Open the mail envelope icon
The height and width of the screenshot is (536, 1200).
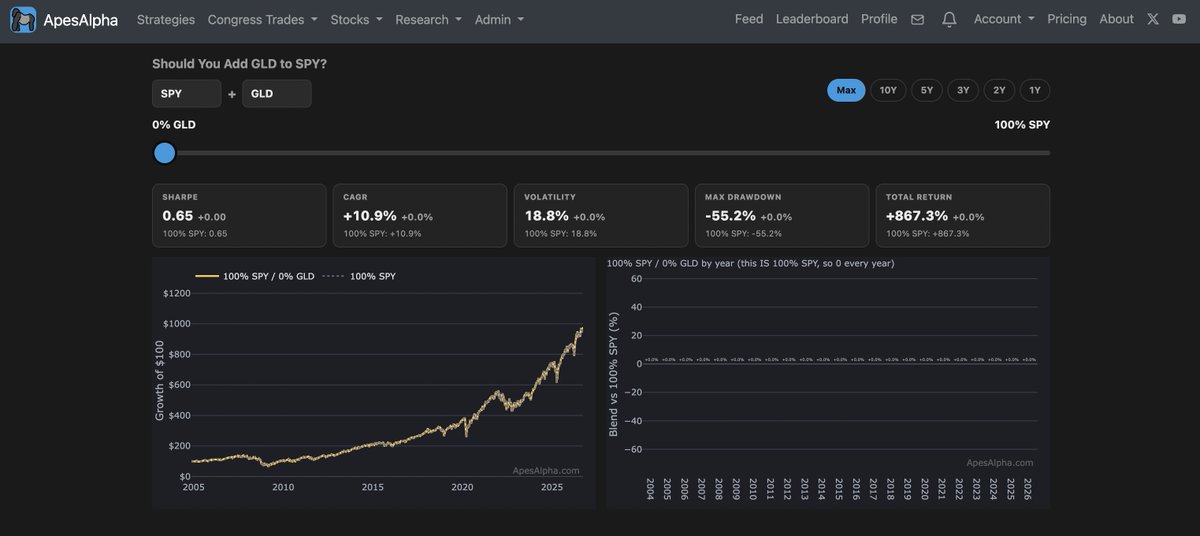(x=917, y=19)
